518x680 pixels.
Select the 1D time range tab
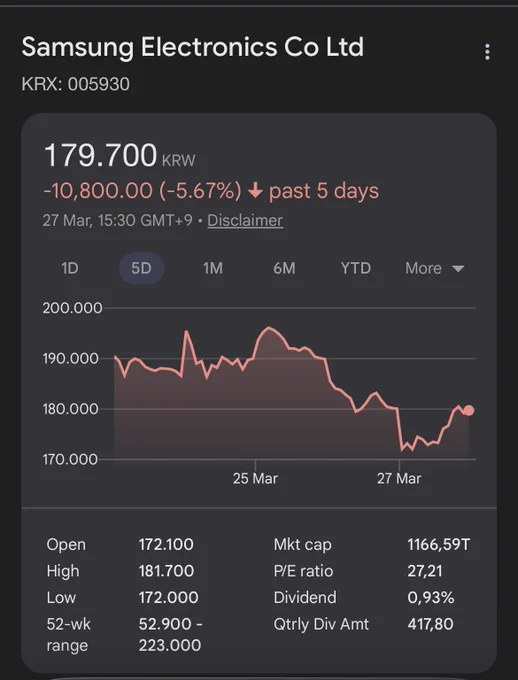pos(69,268)
